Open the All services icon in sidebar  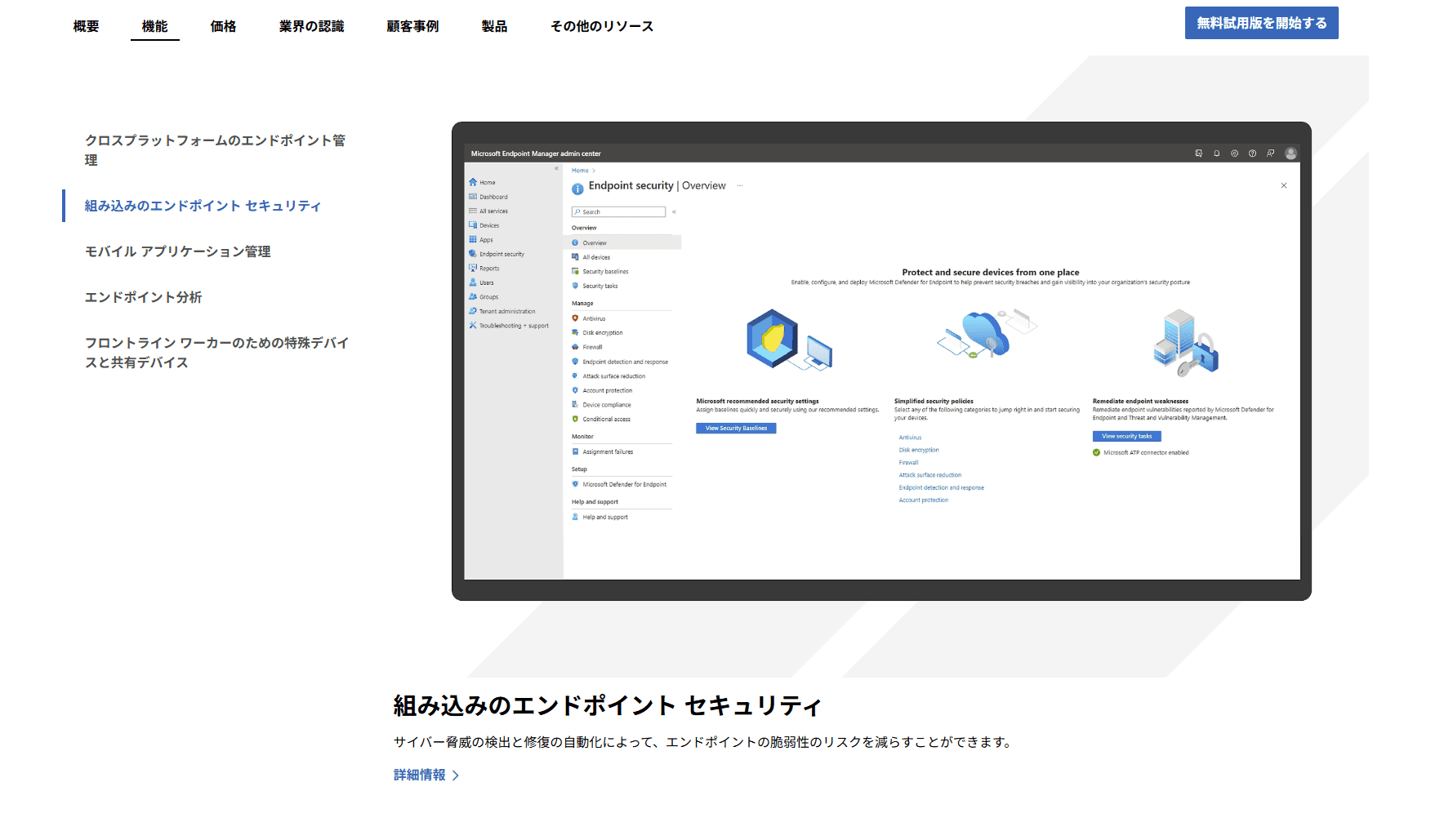point(473,211)
